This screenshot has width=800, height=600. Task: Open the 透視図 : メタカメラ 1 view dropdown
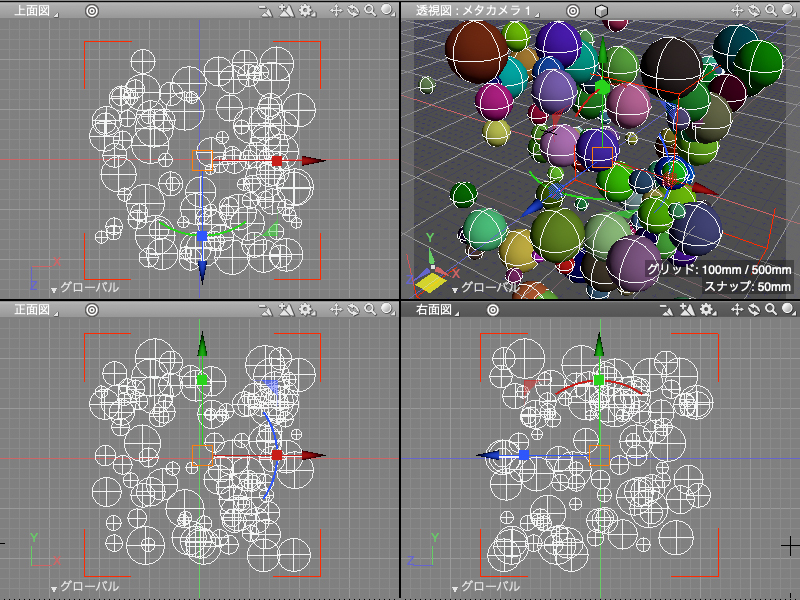[x=478, y=11]
